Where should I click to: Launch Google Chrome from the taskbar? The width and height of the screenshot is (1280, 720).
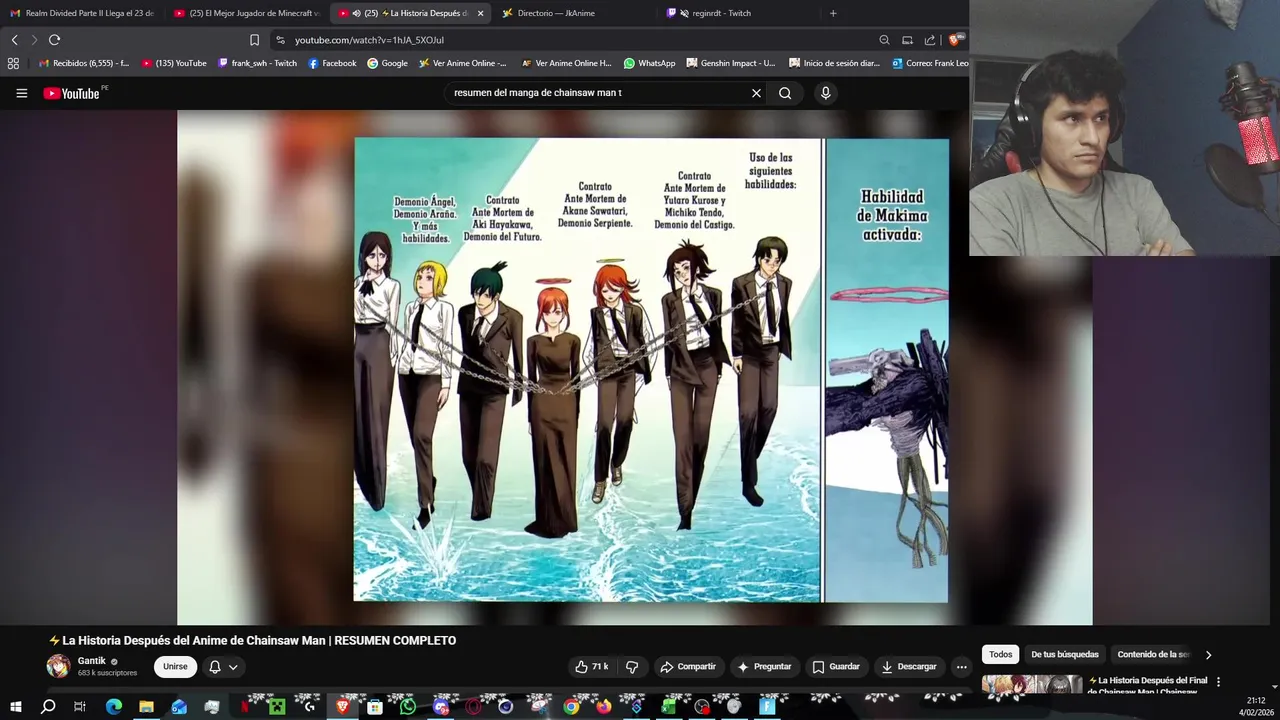click(571, 707)
